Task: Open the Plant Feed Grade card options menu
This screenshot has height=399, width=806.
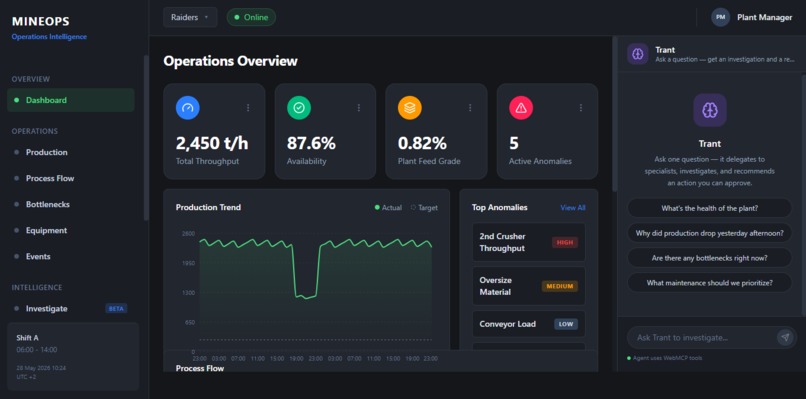Action: pos(470,108)
